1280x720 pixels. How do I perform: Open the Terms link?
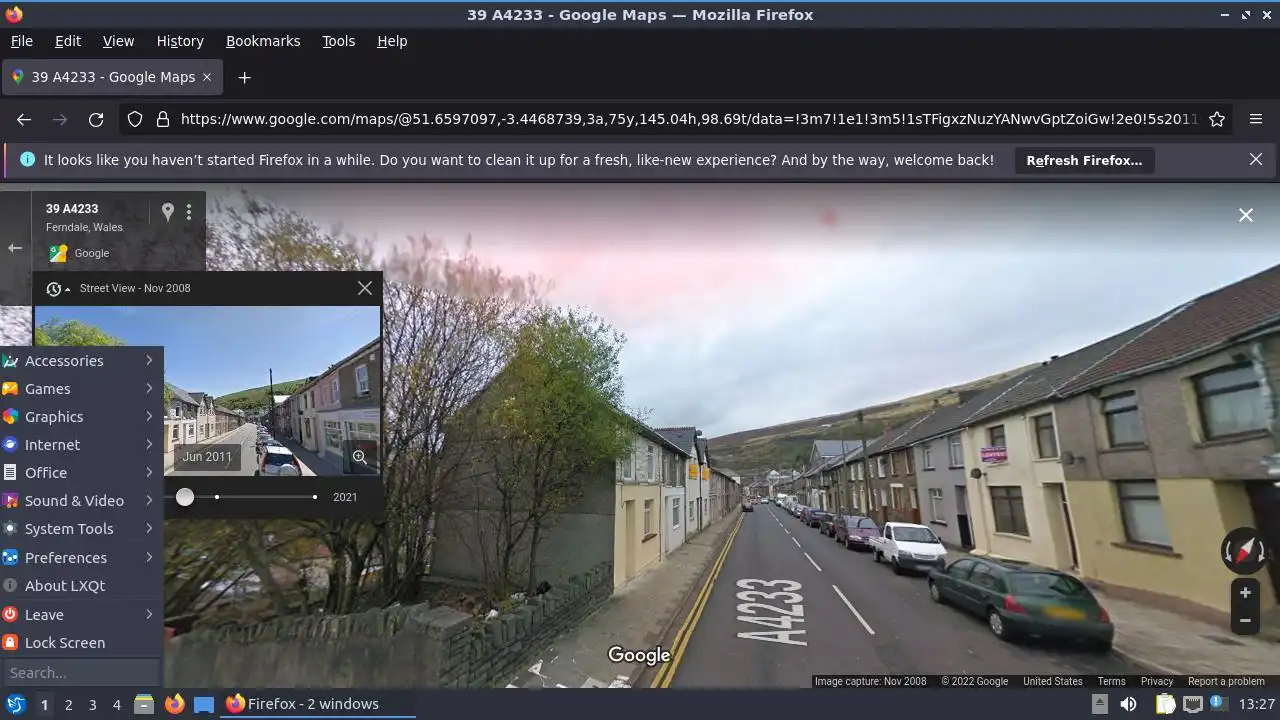(1111, 681)
